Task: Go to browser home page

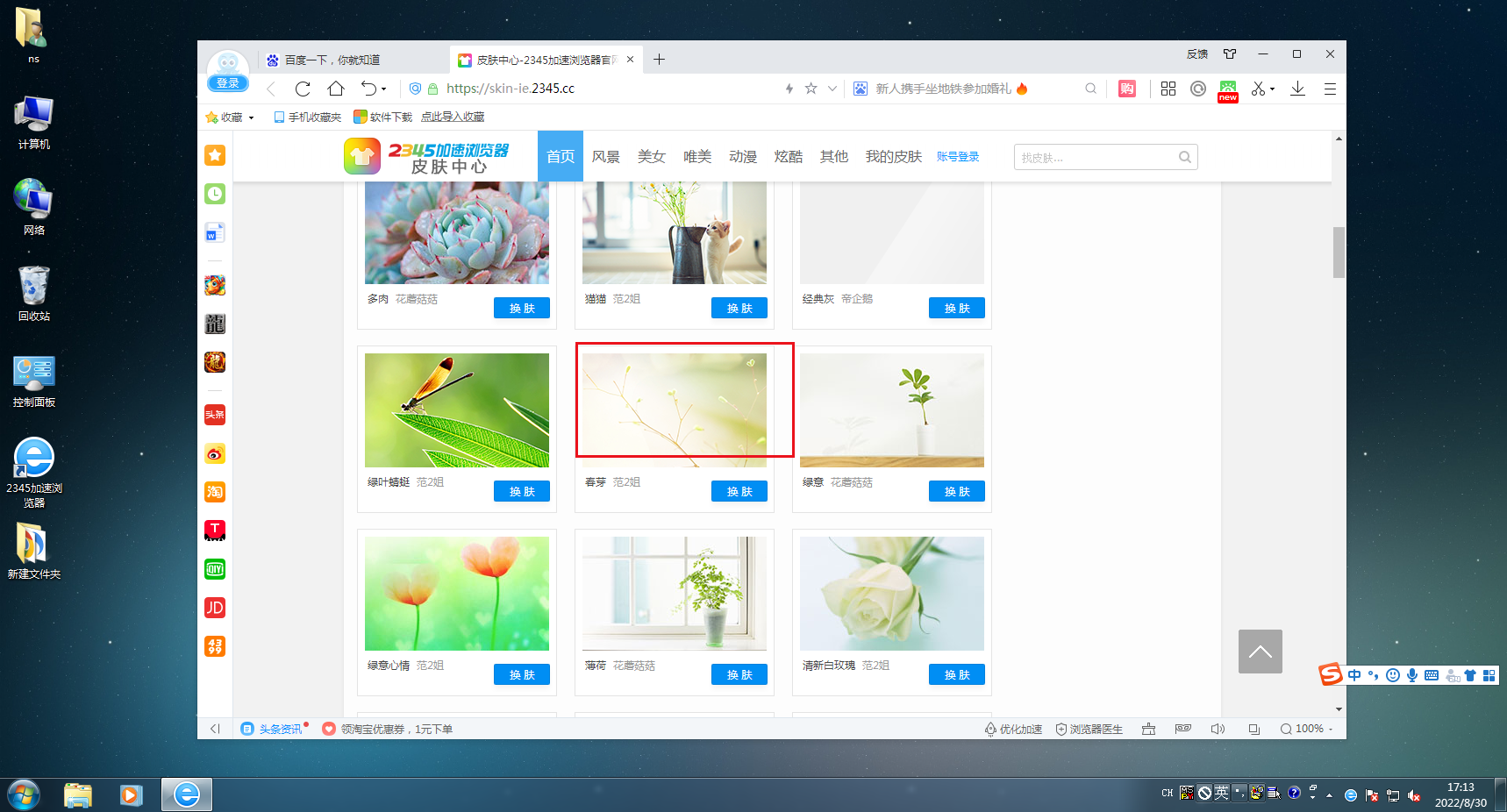Action: click(336, 89)
